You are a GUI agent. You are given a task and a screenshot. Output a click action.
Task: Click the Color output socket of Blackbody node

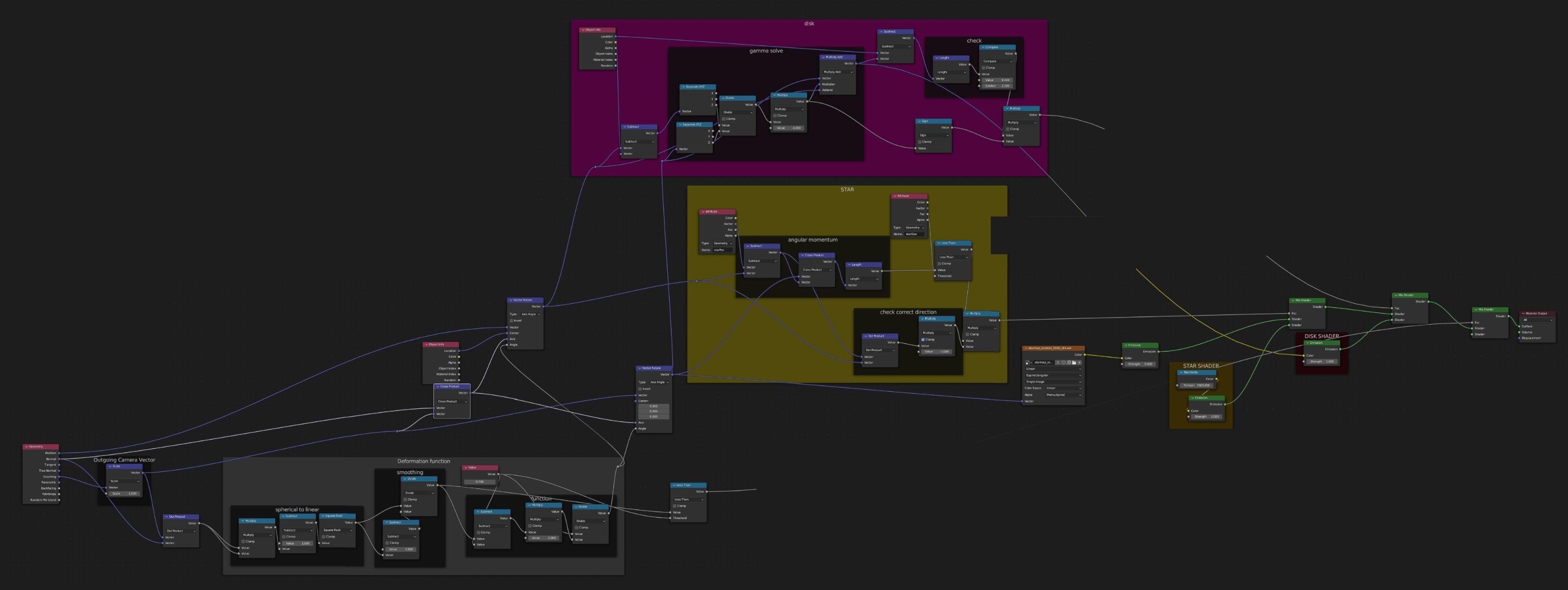pos(1216,379)
